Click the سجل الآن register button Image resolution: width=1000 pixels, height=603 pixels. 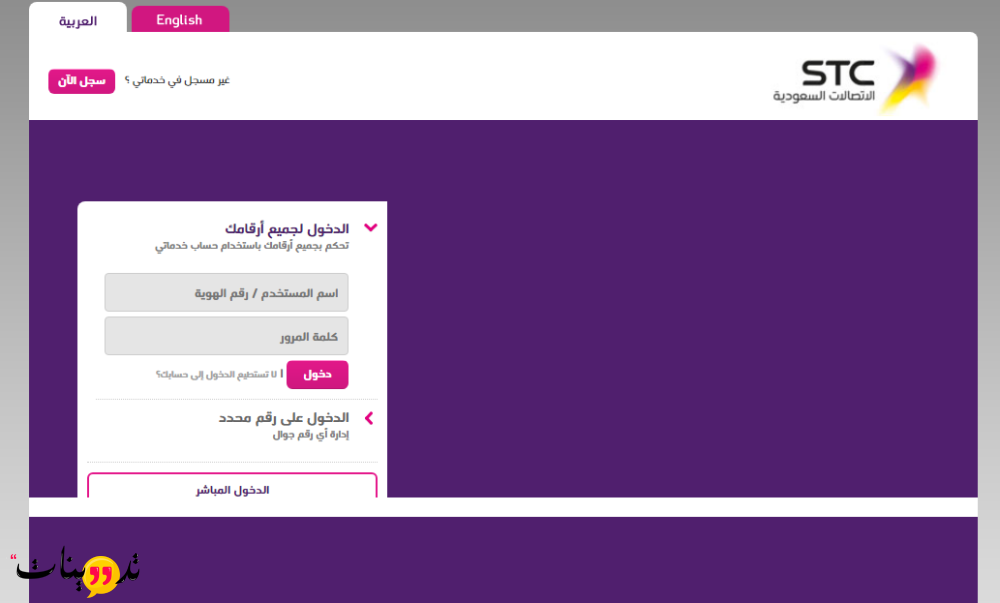[81, 81]
